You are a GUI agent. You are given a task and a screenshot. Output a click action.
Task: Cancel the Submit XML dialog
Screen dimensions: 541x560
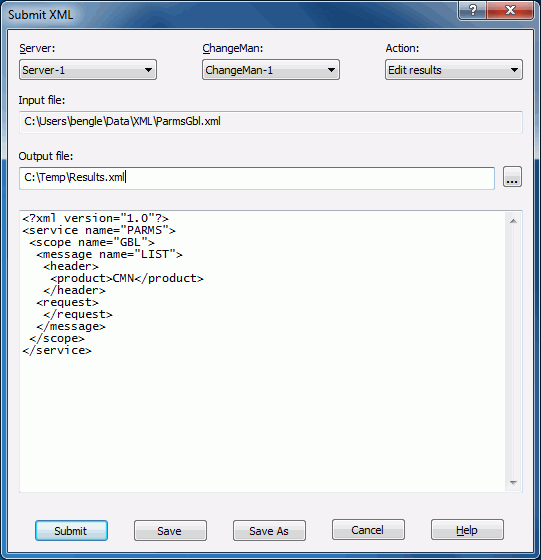coord(368,530)
